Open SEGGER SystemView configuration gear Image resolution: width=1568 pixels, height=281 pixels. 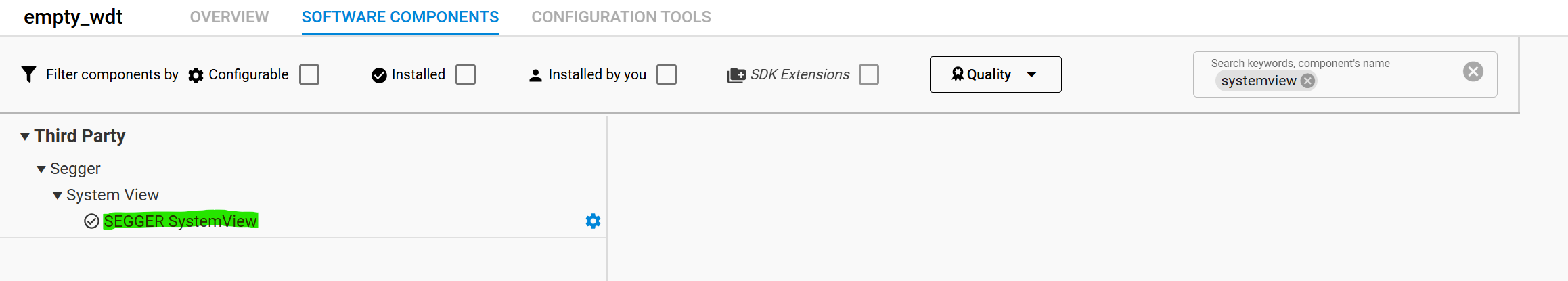tap(593, 221)
